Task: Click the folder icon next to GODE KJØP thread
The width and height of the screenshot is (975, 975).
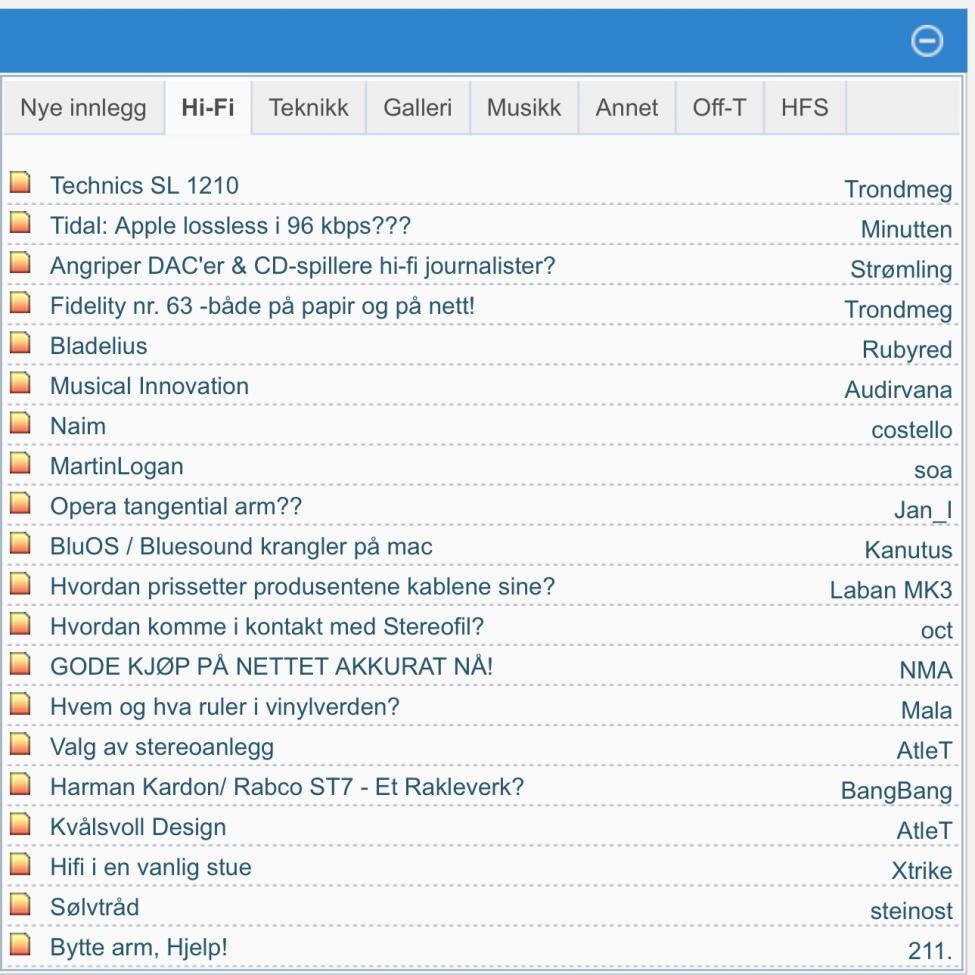Action: (20, 663)
